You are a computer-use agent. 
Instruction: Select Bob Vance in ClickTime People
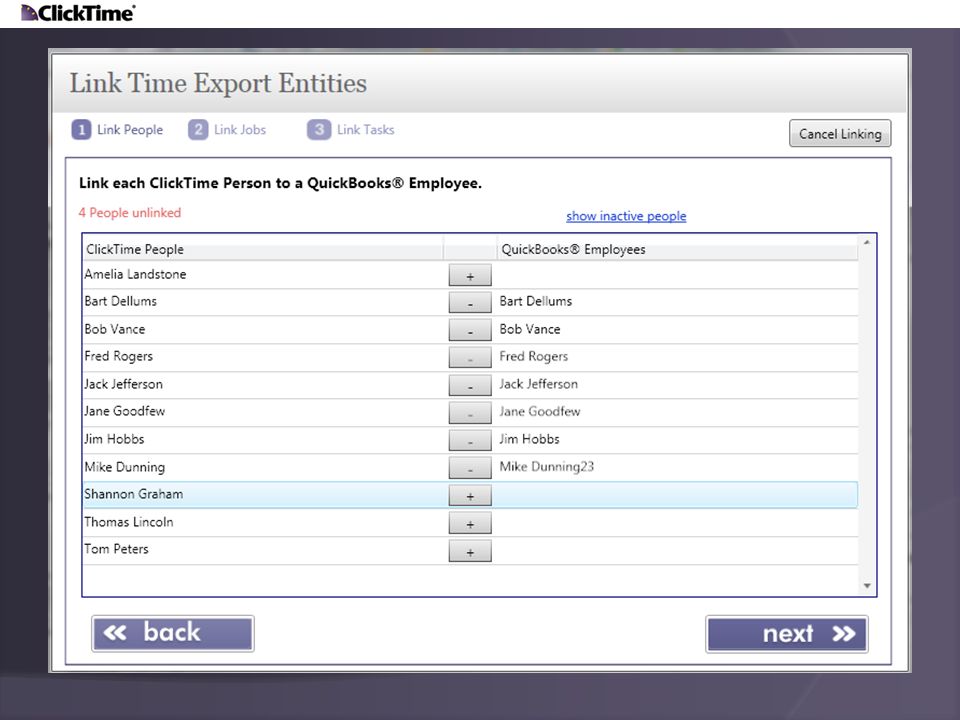point(114,329)
